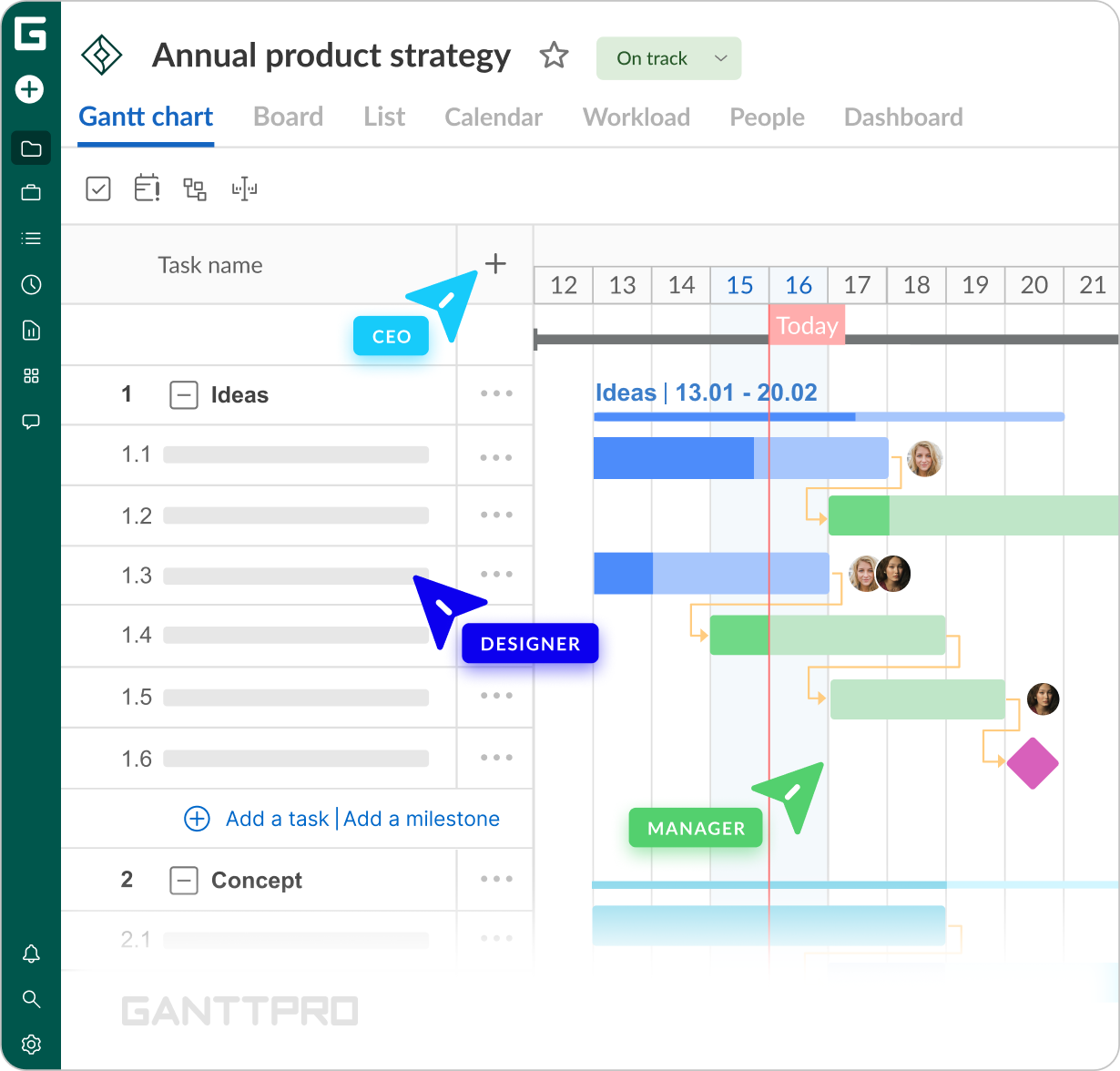Switch to the Board tab
This screenshot has height=1071, width=1120.
[x=288, y=117]
